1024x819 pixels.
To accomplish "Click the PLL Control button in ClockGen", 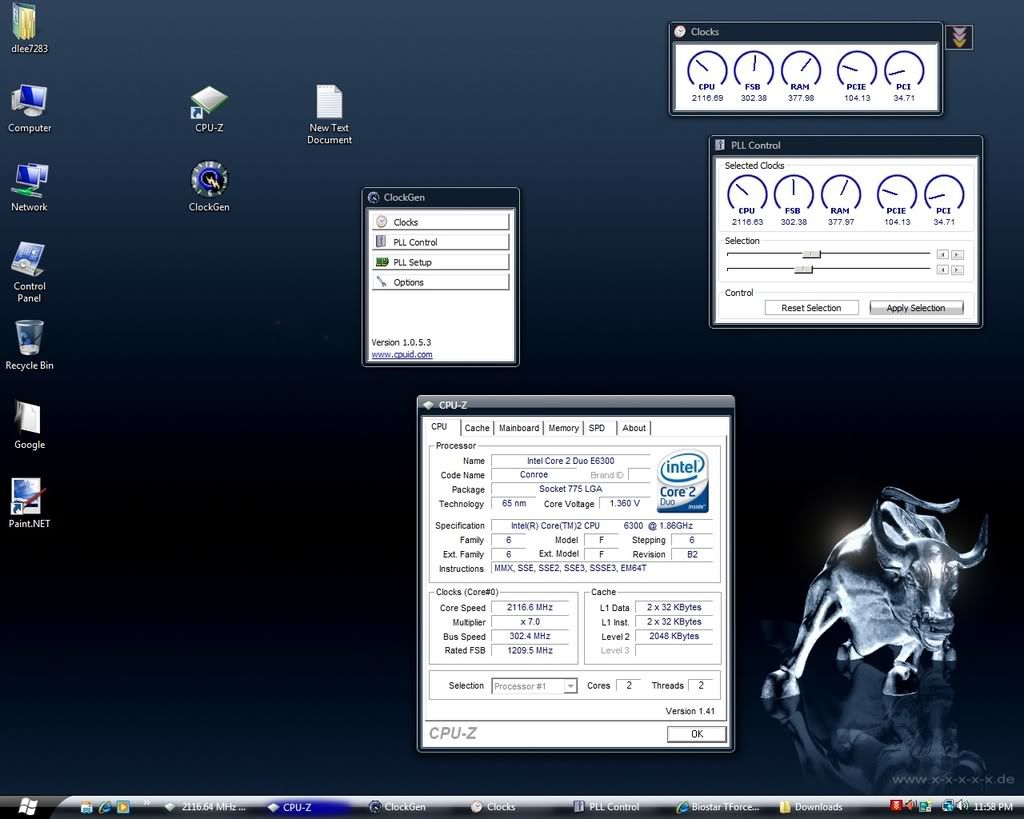I will [x=440, y=242].
